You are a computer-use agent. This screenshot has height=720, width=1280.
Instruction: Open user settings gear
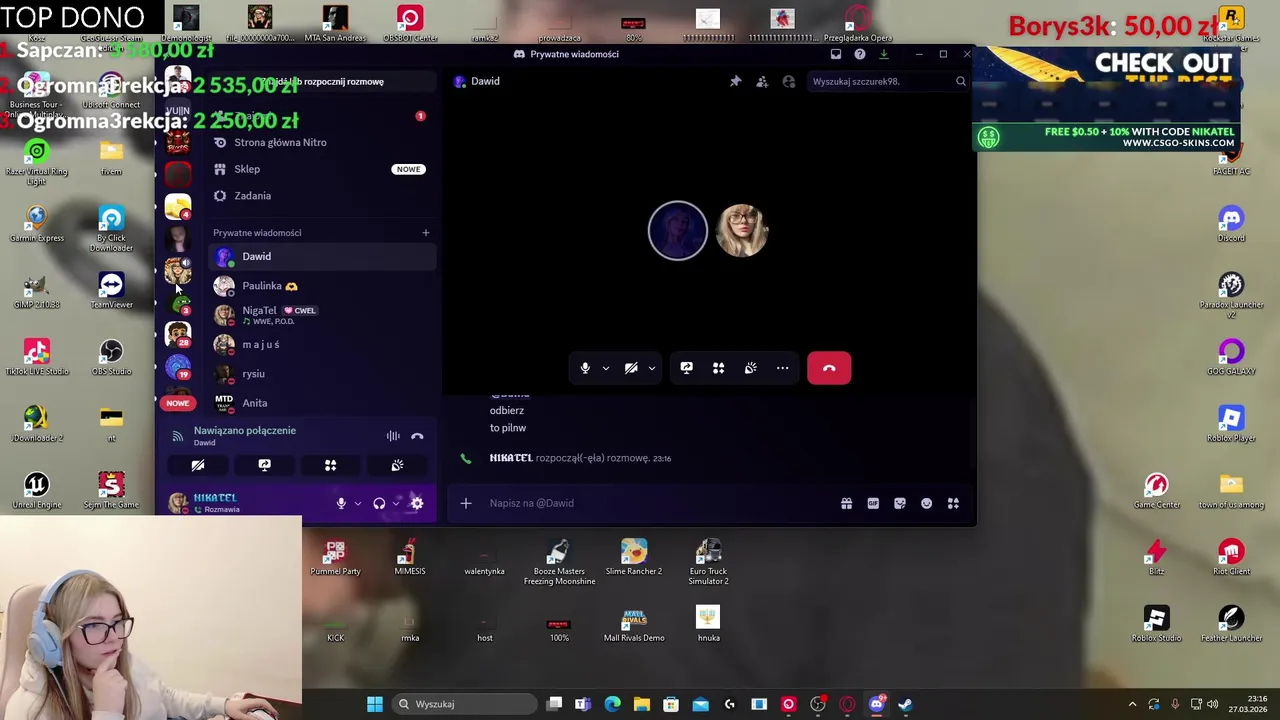(417, 504)
